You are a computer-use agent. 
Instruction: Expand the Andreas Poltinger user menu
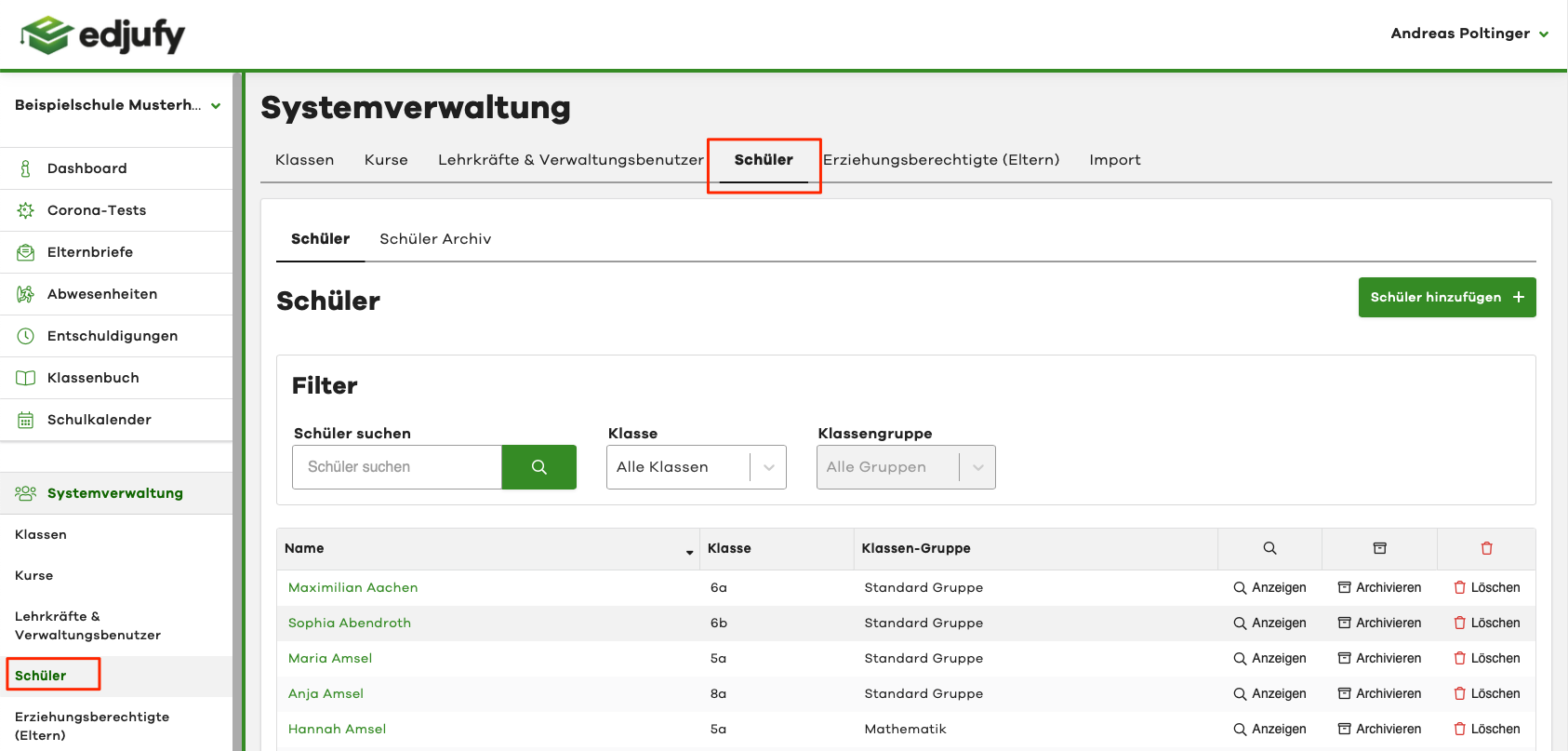[1469, 34]
